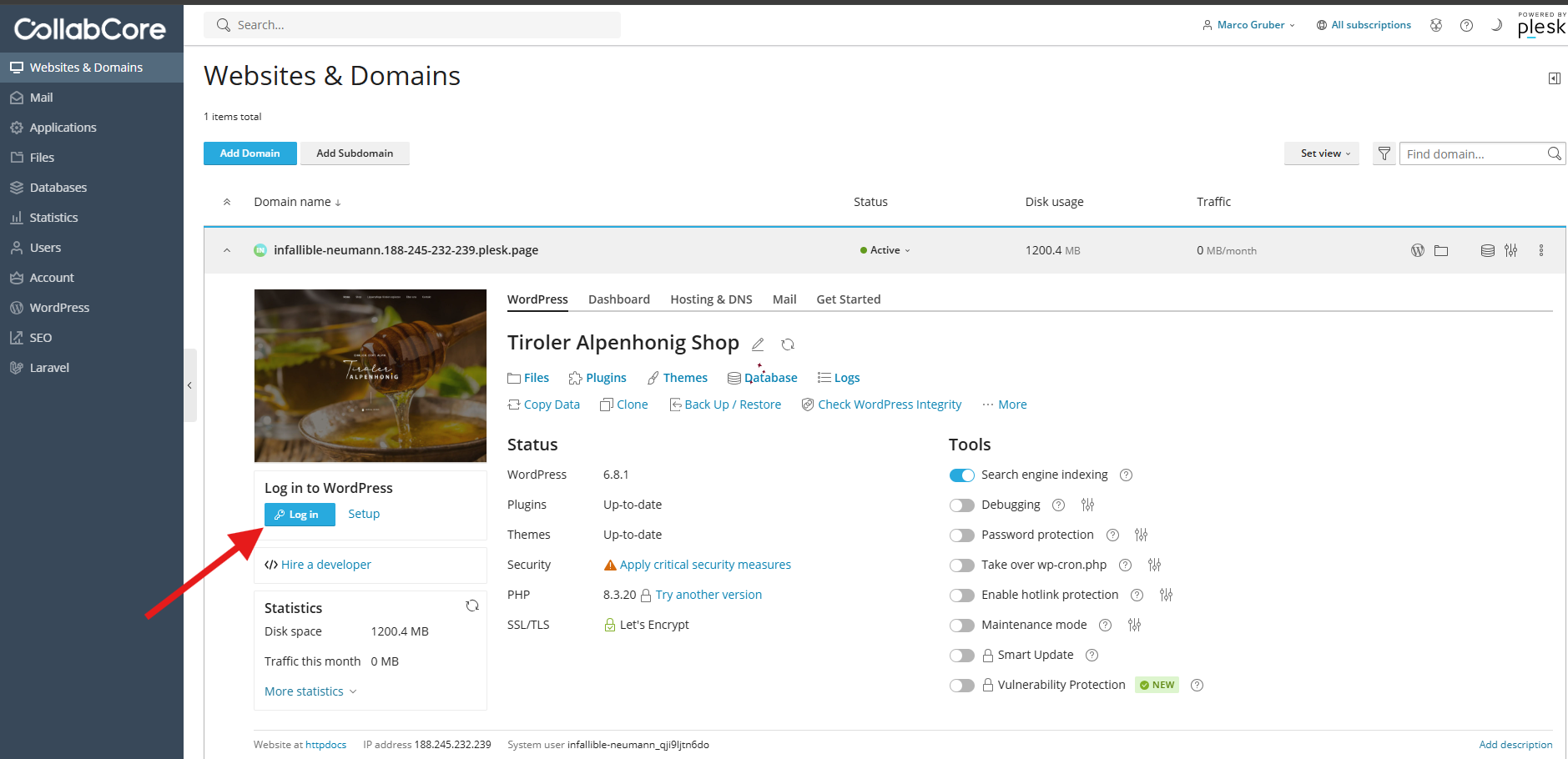Click Add description link
The image size is (1568, 759).
click(1515, 745)
